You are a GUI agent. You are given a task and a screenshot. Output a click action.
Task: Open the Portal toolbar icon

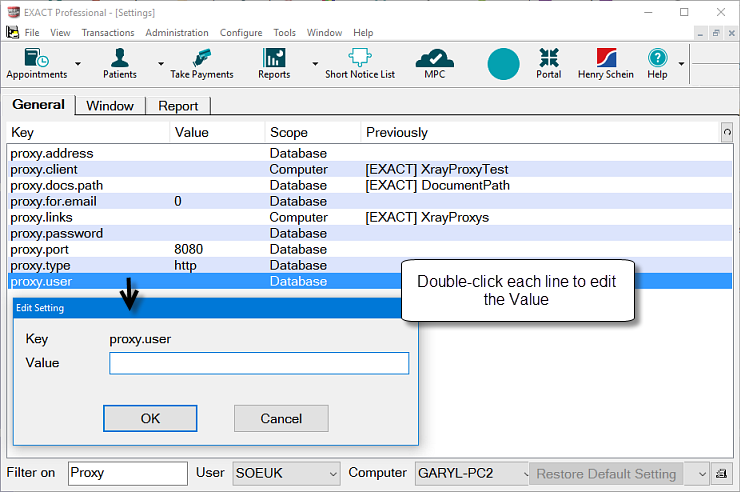click(548, 64)
